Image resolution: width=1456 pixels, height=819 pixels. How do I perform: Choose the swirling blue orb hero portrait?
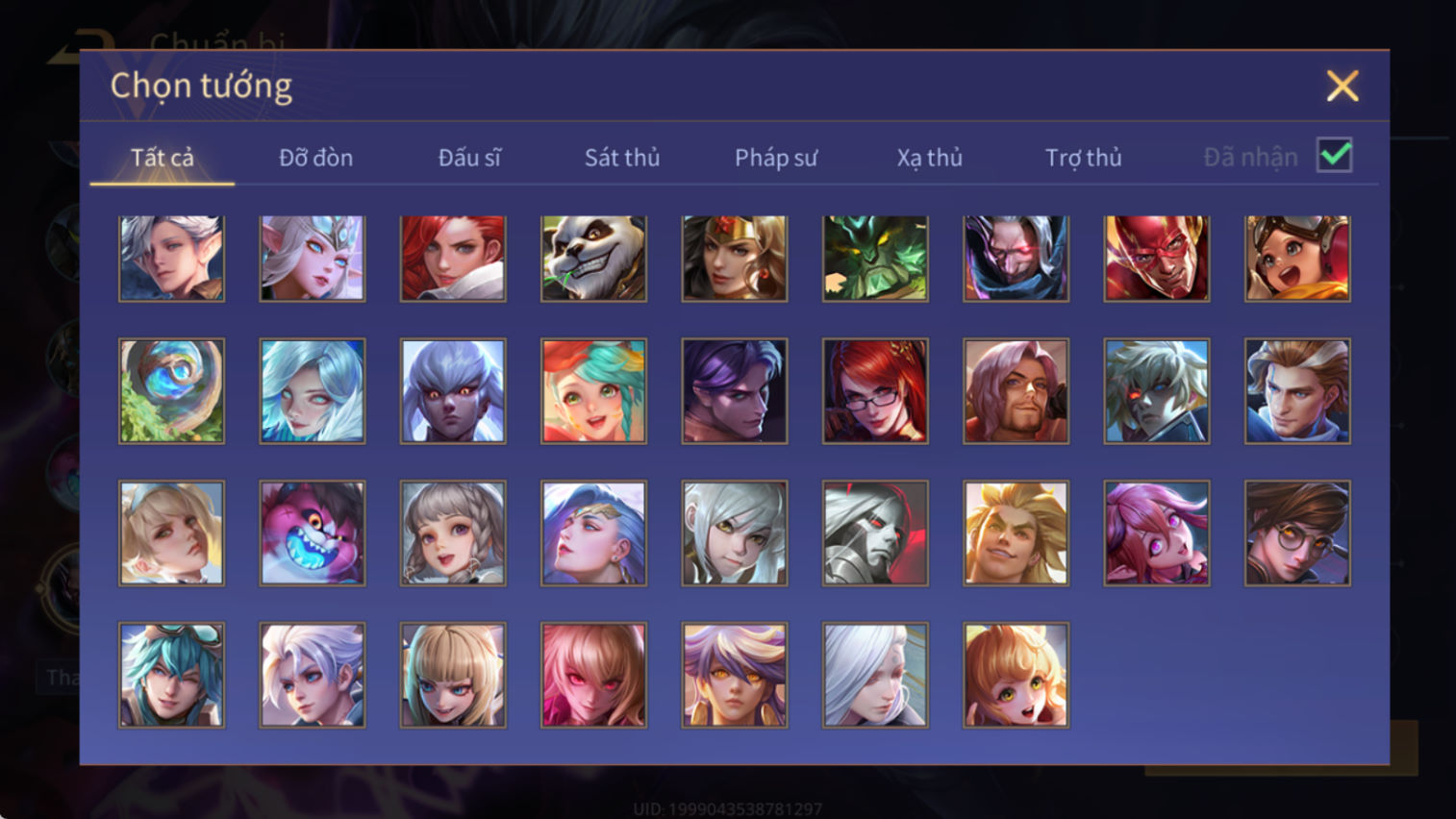[x=172, y=391]
